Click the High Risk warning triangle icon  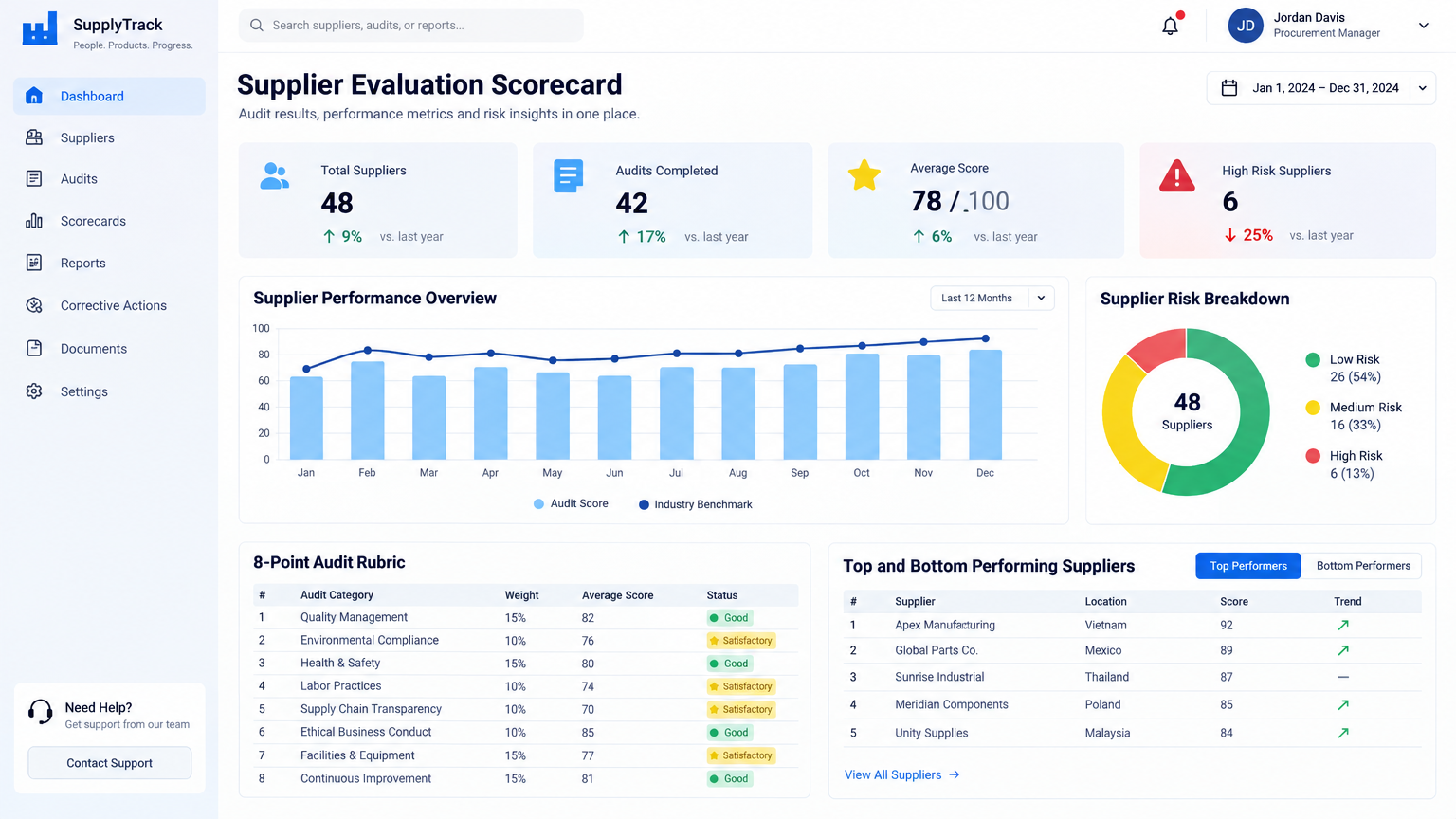[x=1177, y=175]
